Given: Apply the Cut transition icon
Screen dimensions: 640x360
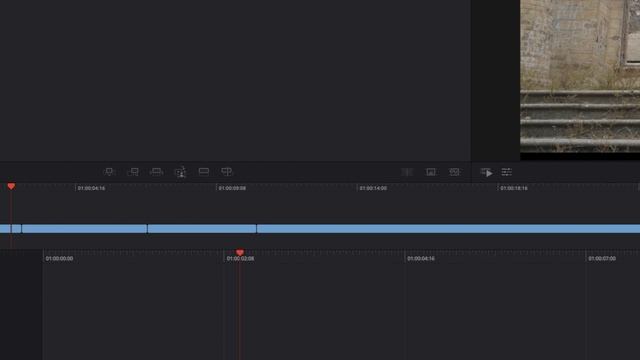Looking at the screenshot, I should (x=407, y=172).
